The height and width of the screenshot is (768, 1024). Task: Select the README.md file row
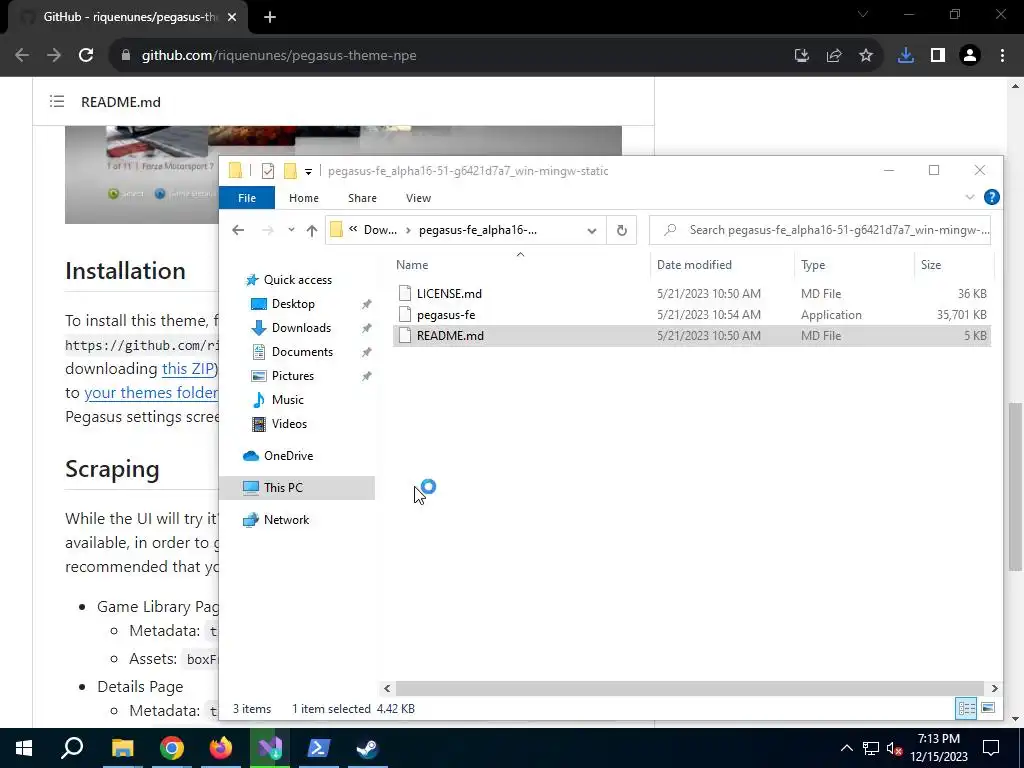pos(692,336)
